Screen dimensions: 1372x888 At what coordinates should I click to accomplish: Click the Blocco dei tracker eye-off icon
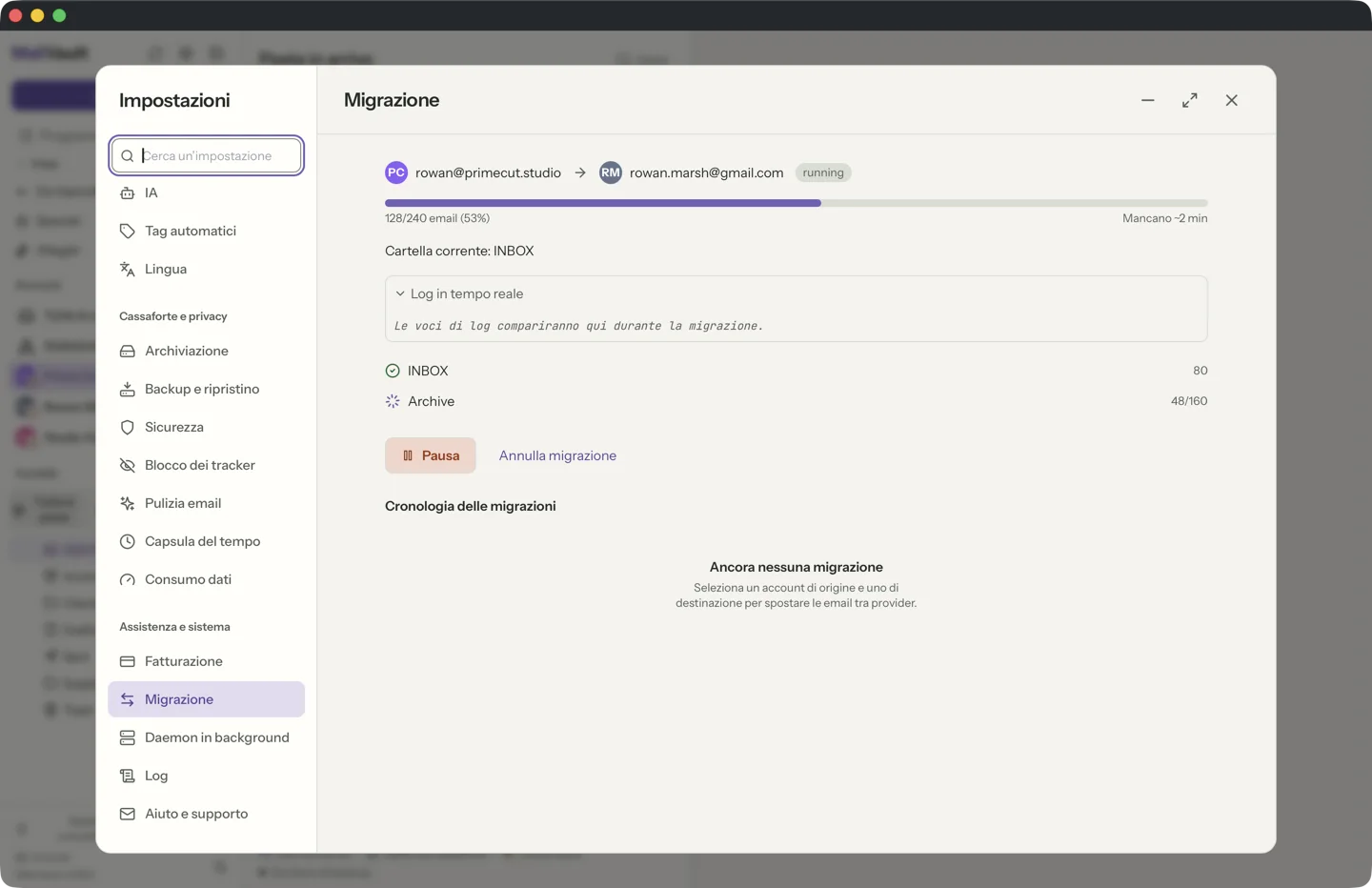click(x=127, y=466)
